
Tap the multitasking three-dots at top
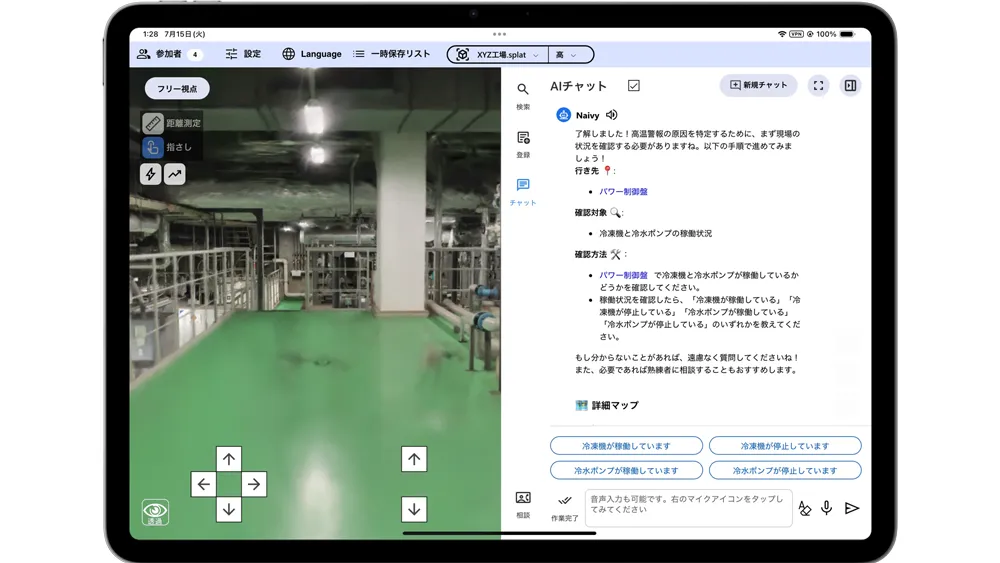pos(499,34)
